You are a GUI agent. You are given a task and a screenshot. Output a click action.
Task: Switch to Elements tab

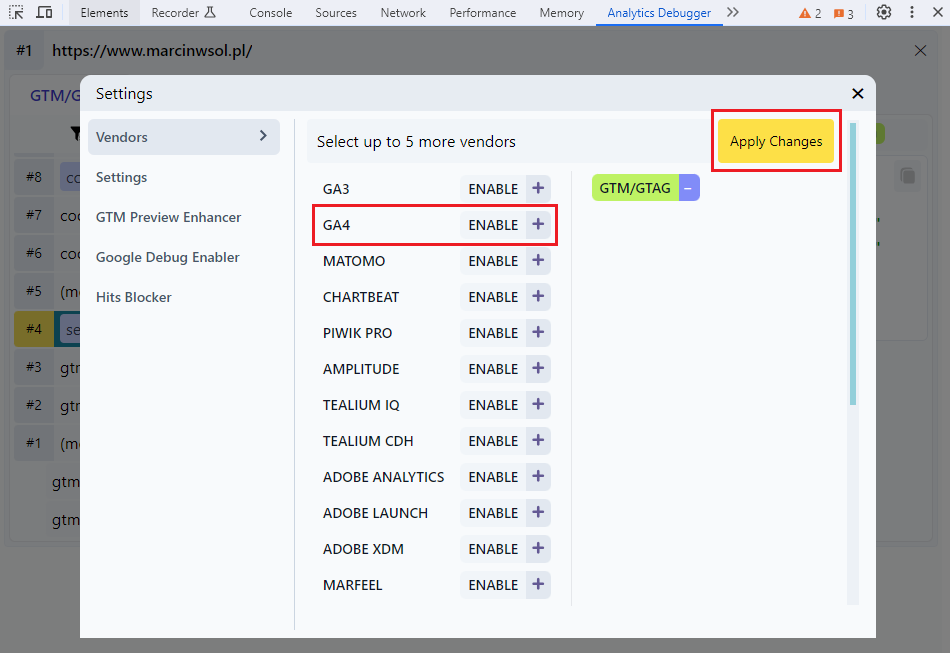104,13
